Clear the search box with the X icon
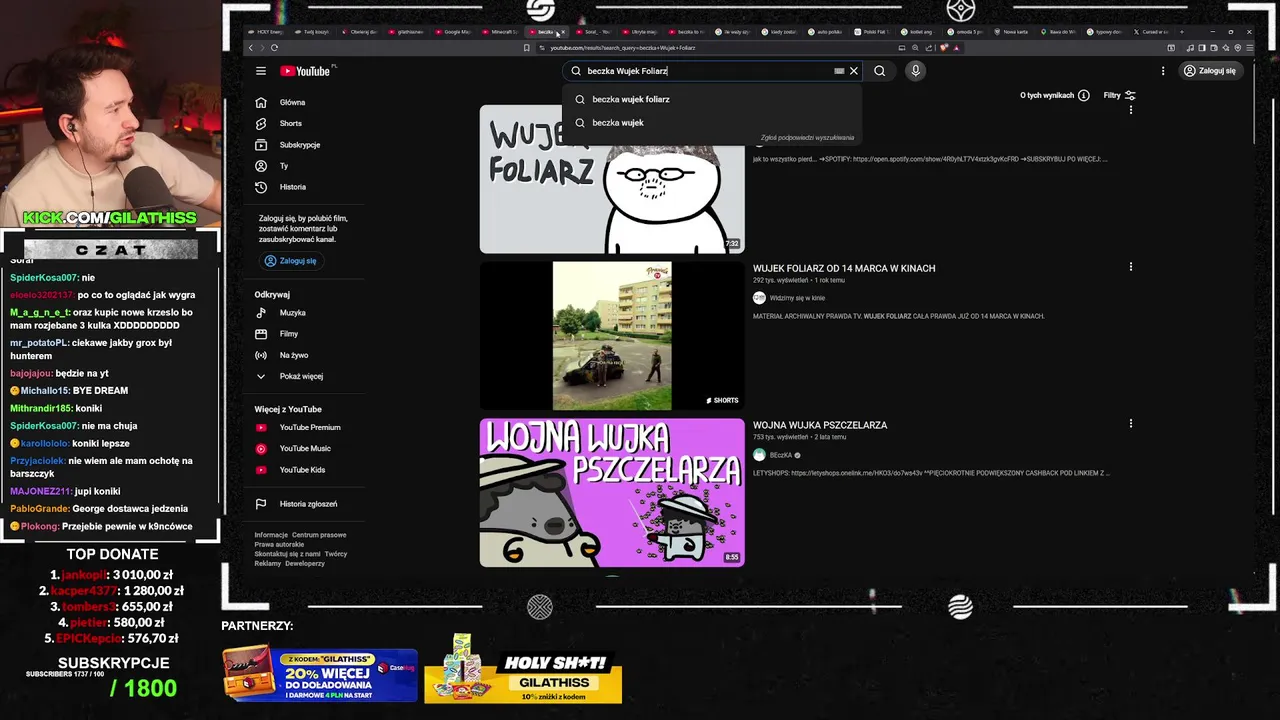This screenshot has height=720, width=1280. pos(854,71)
